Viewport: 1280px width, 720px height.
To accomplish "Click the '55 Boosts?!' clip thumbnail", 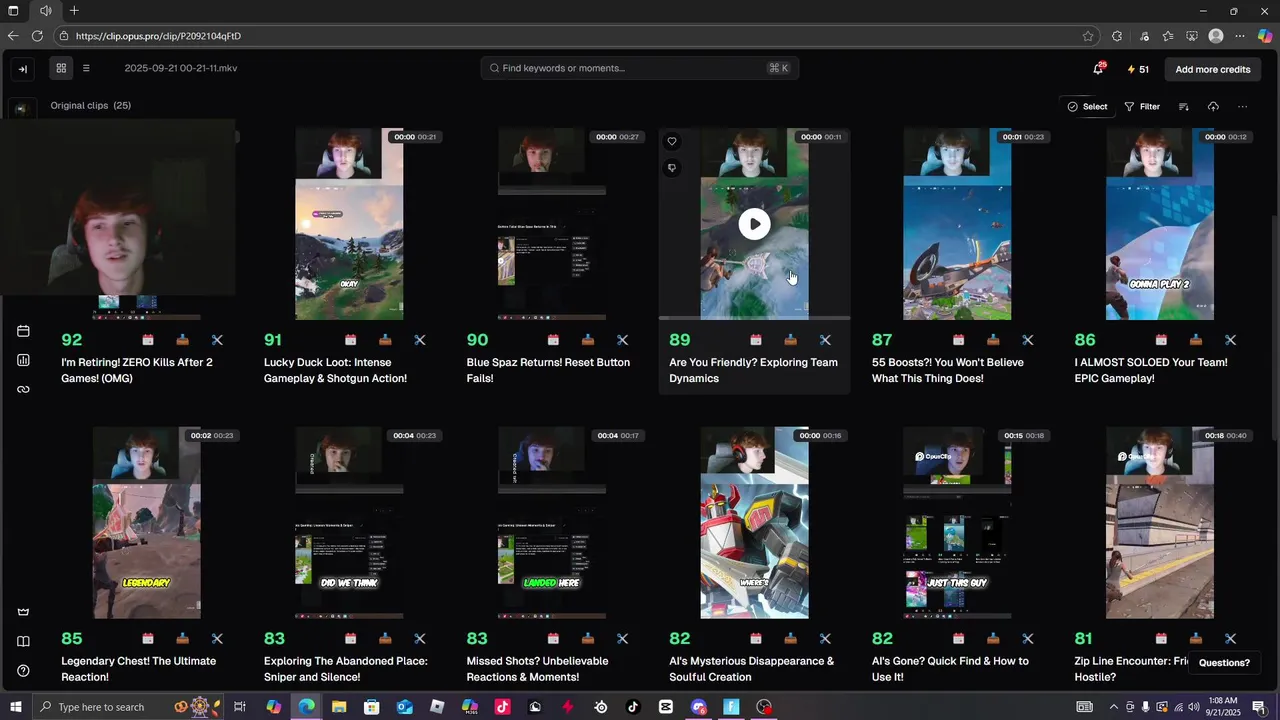I will point(957,224).
